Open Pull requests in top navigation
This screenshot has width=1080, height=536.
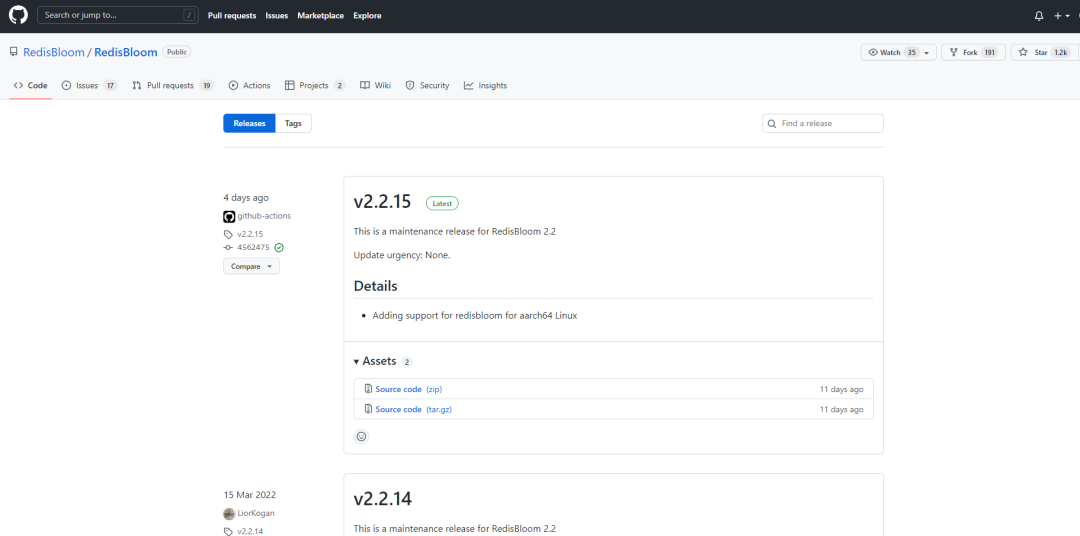point(232,16)
